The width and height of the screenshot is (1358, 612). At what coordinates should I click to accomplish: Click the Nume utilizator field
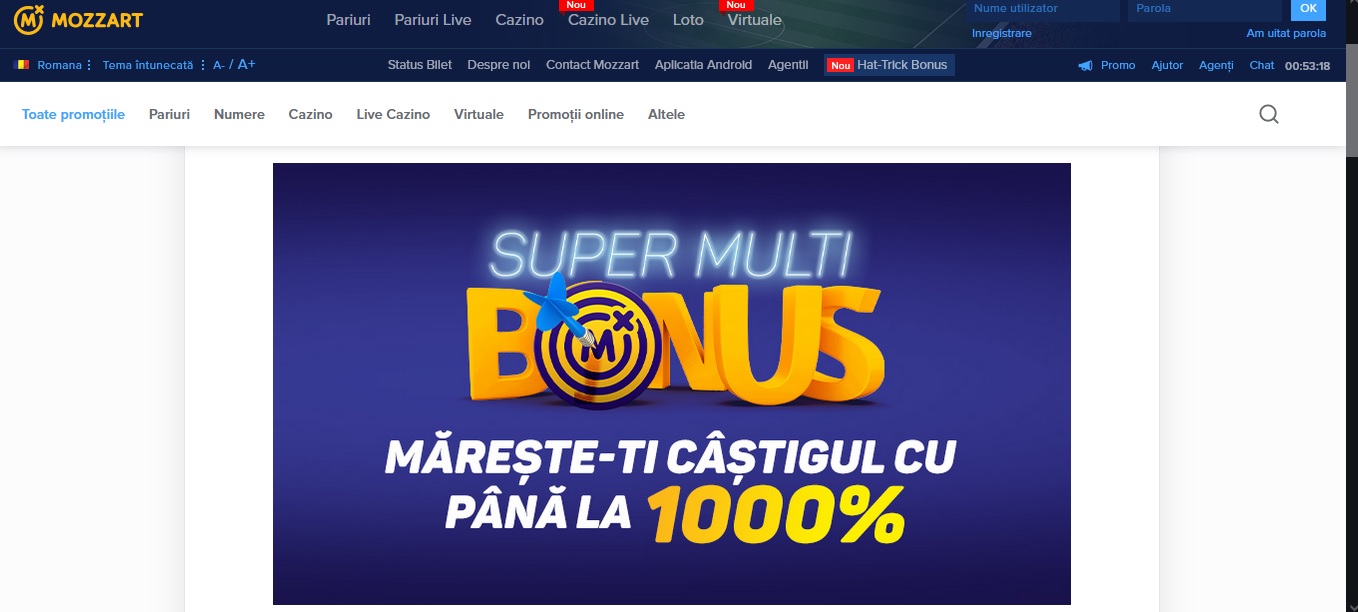point(1043,9)
